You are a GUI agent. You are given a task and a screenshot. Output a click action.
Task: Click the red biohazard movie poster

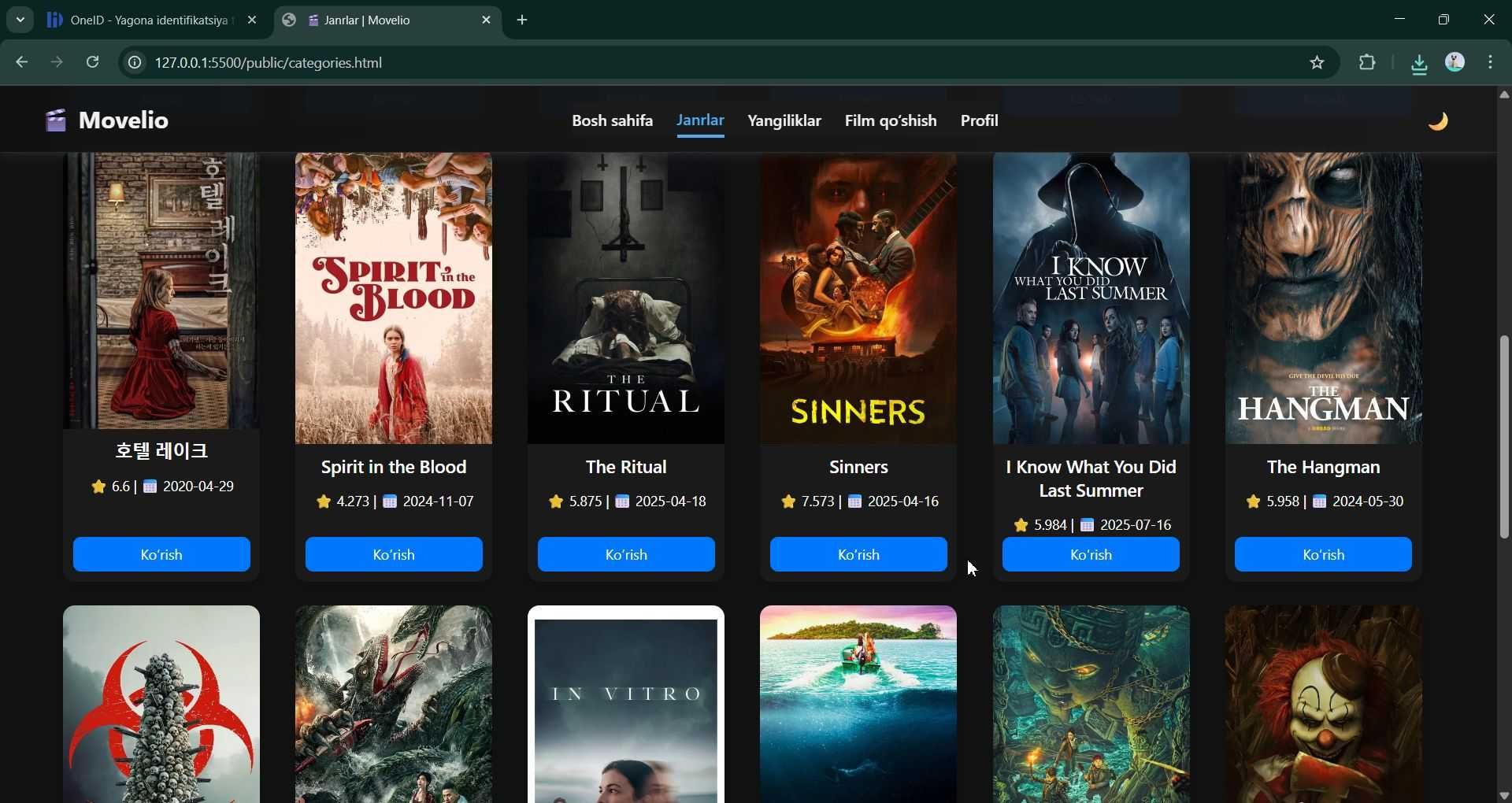(x=161, y=705)
